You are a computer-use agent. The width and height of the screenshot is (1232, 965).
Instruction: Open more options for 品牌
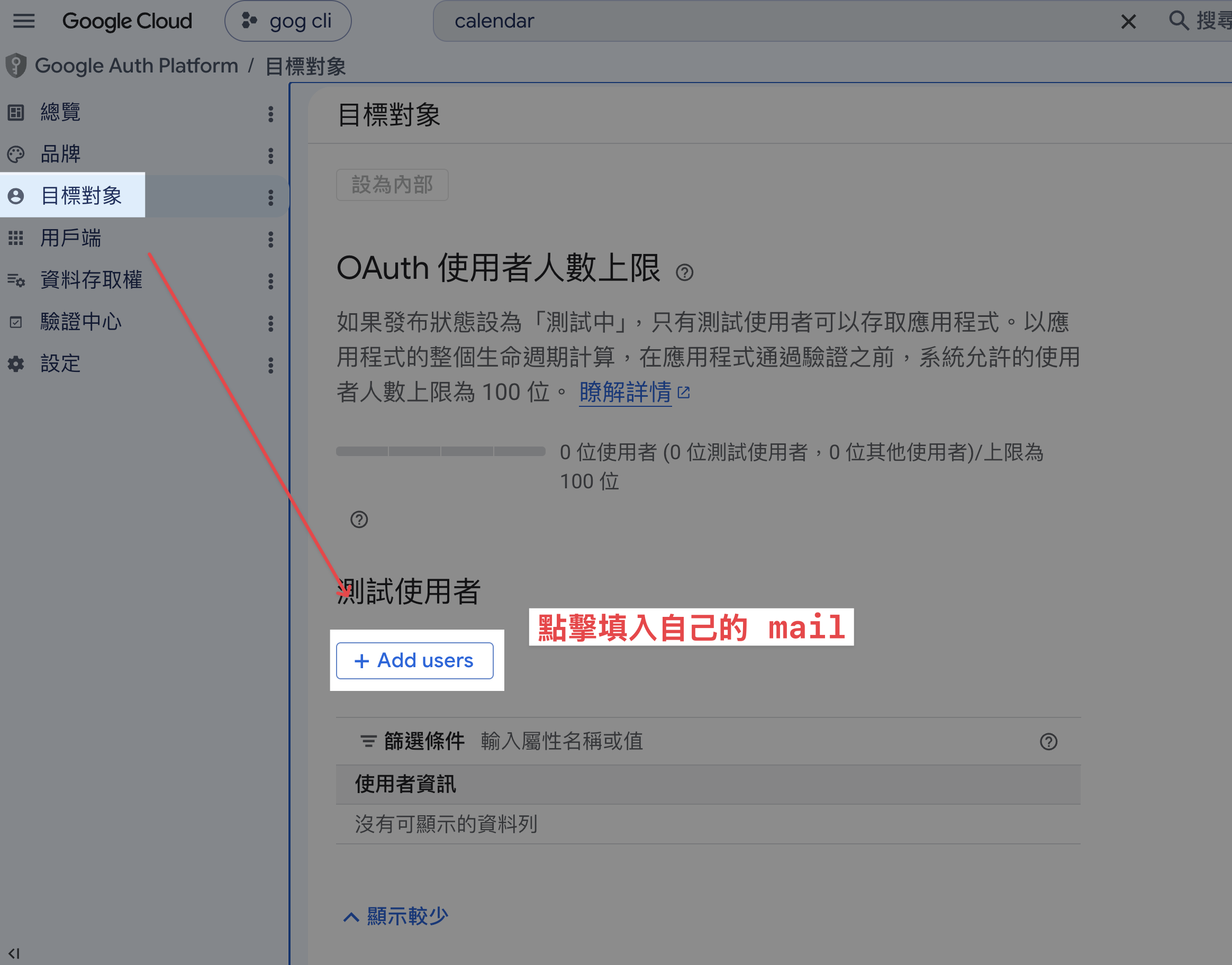pos(271,156)
